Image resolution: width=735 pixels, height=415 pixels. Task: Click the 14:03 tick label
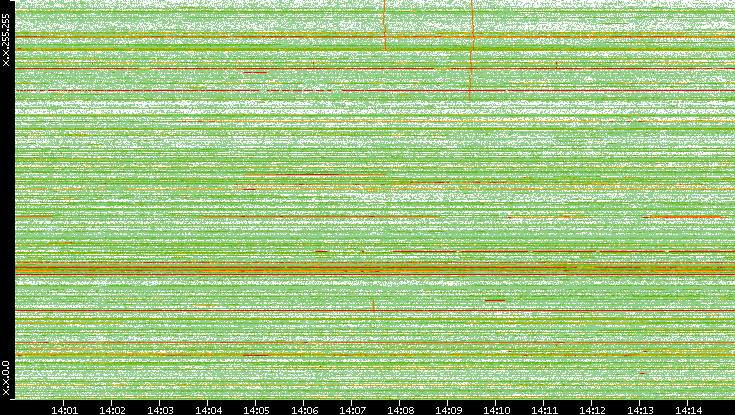160,410
